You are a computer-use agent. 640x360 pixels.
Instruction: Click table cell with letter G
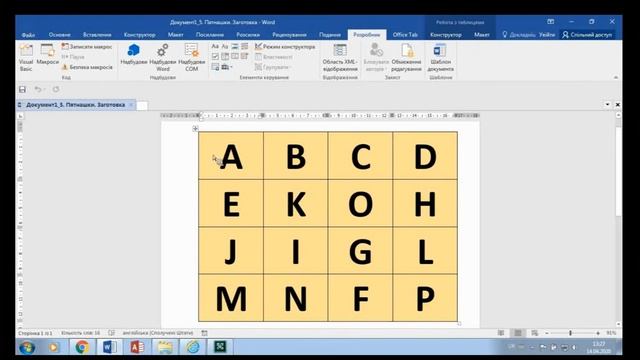click(x=360, y=251)
